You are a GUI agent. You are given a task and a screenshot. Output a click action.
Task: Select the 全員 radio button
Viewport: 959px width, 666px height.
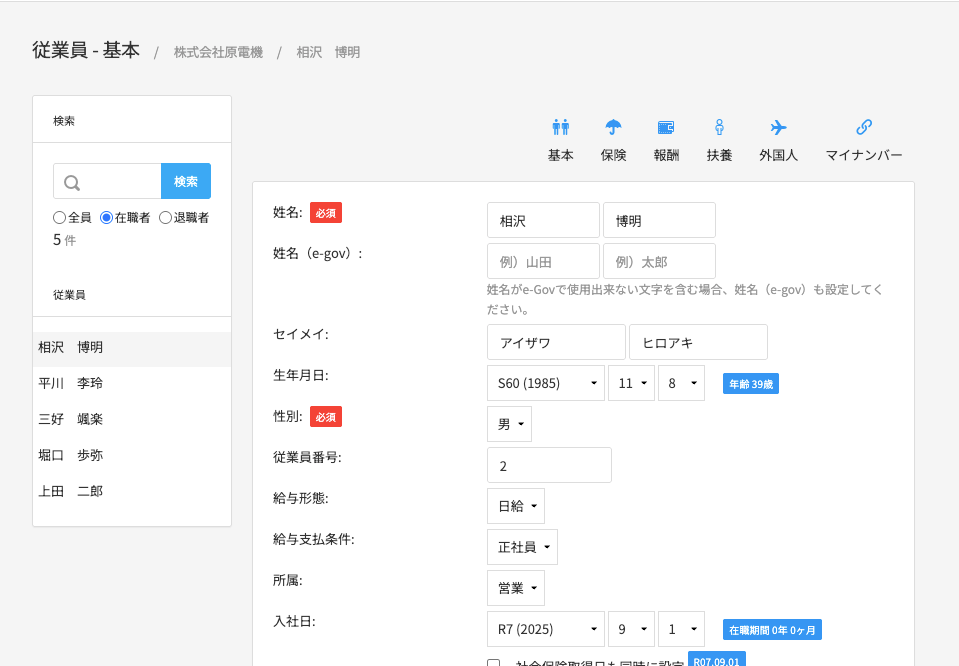click(x=59, y=218)
